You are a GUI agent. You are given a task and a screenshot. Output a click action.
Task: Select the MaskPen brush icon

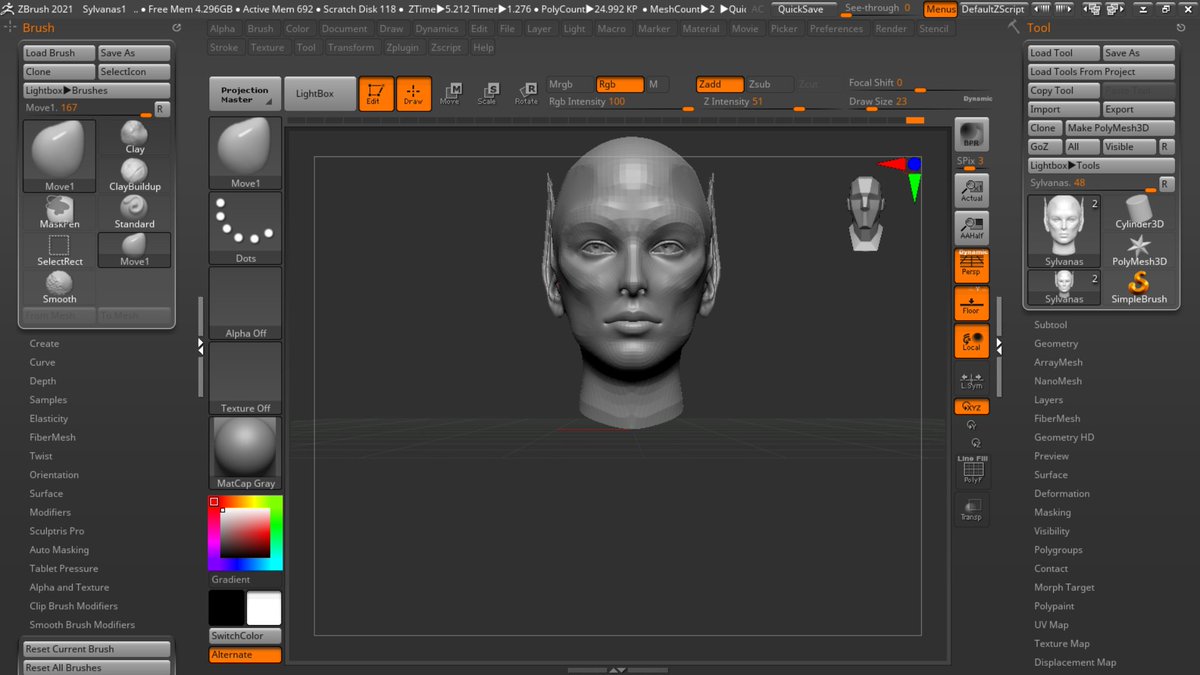[x=59, y=212]
